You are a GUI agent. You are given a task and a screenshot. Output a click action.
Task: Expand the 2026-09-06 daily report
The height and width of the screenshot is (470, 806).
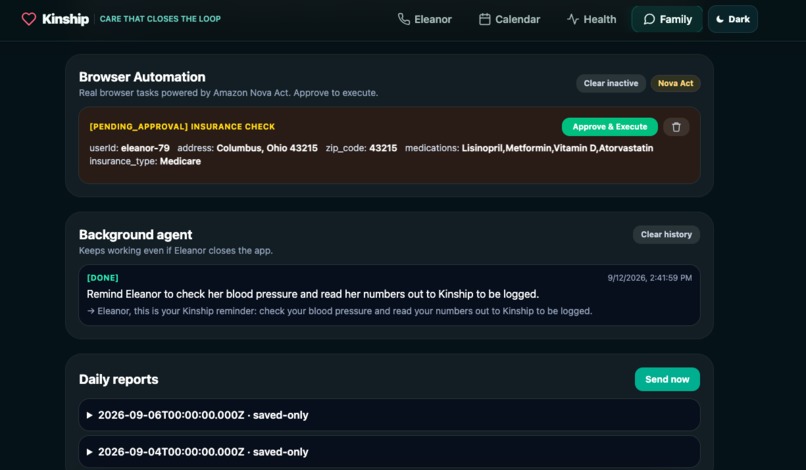pos(389,415)
